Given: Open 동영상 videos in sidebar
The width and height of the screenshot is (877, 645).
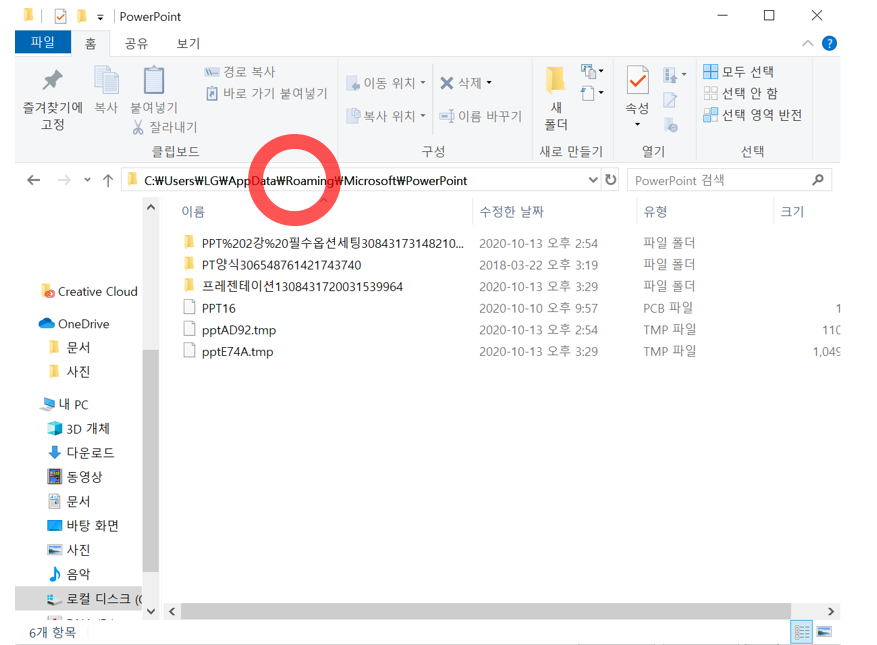Looking at the screenshot, I should click(x=75, y=477).
